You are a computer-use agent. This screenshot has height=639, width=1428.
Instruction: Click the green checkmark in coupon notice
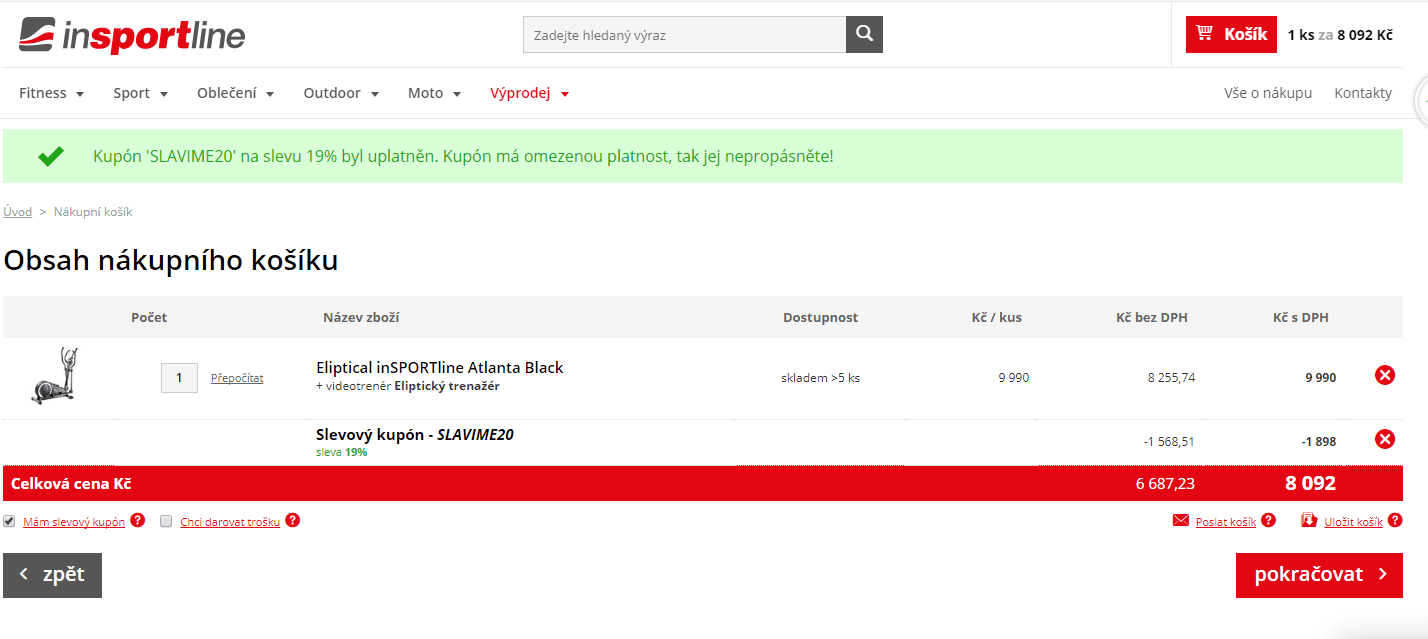pos(51,156)
